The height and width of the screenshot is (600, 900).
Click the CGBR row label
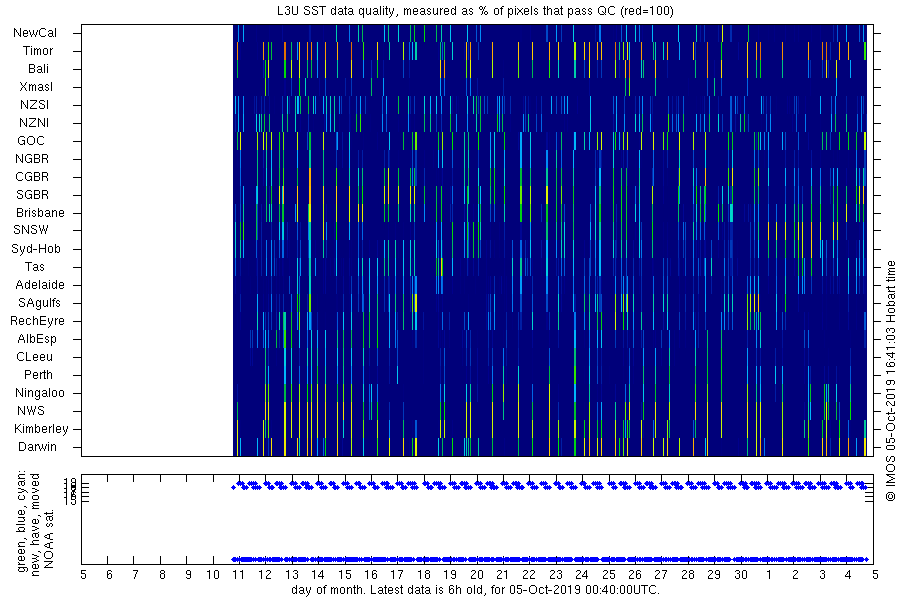[x=32, y=177]
